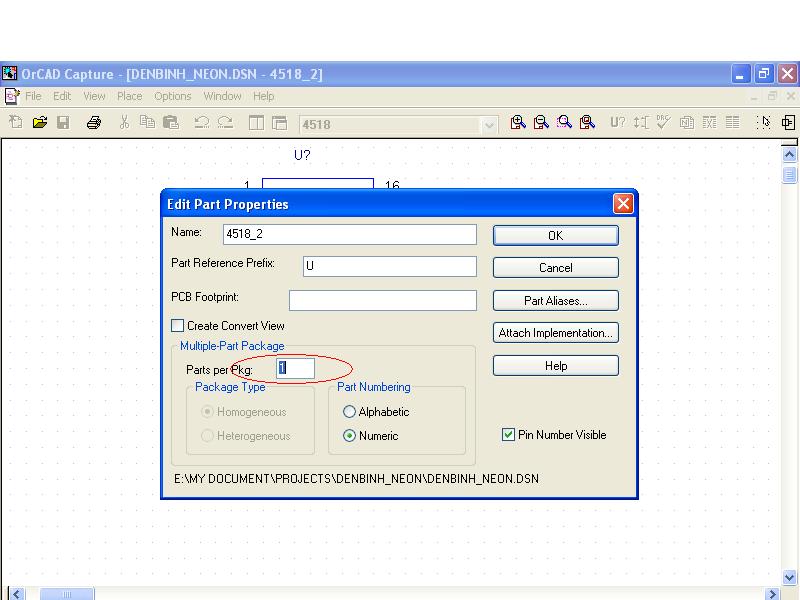Viewport: 800px width, 600px height.
Task: Click the Zoom to All icon
Action: click(x=587, y=122)
